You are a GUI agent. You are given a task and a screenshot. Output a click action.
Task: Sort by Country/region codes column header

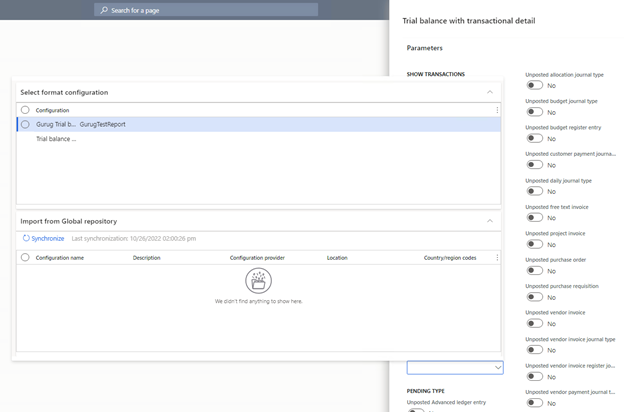450,257
